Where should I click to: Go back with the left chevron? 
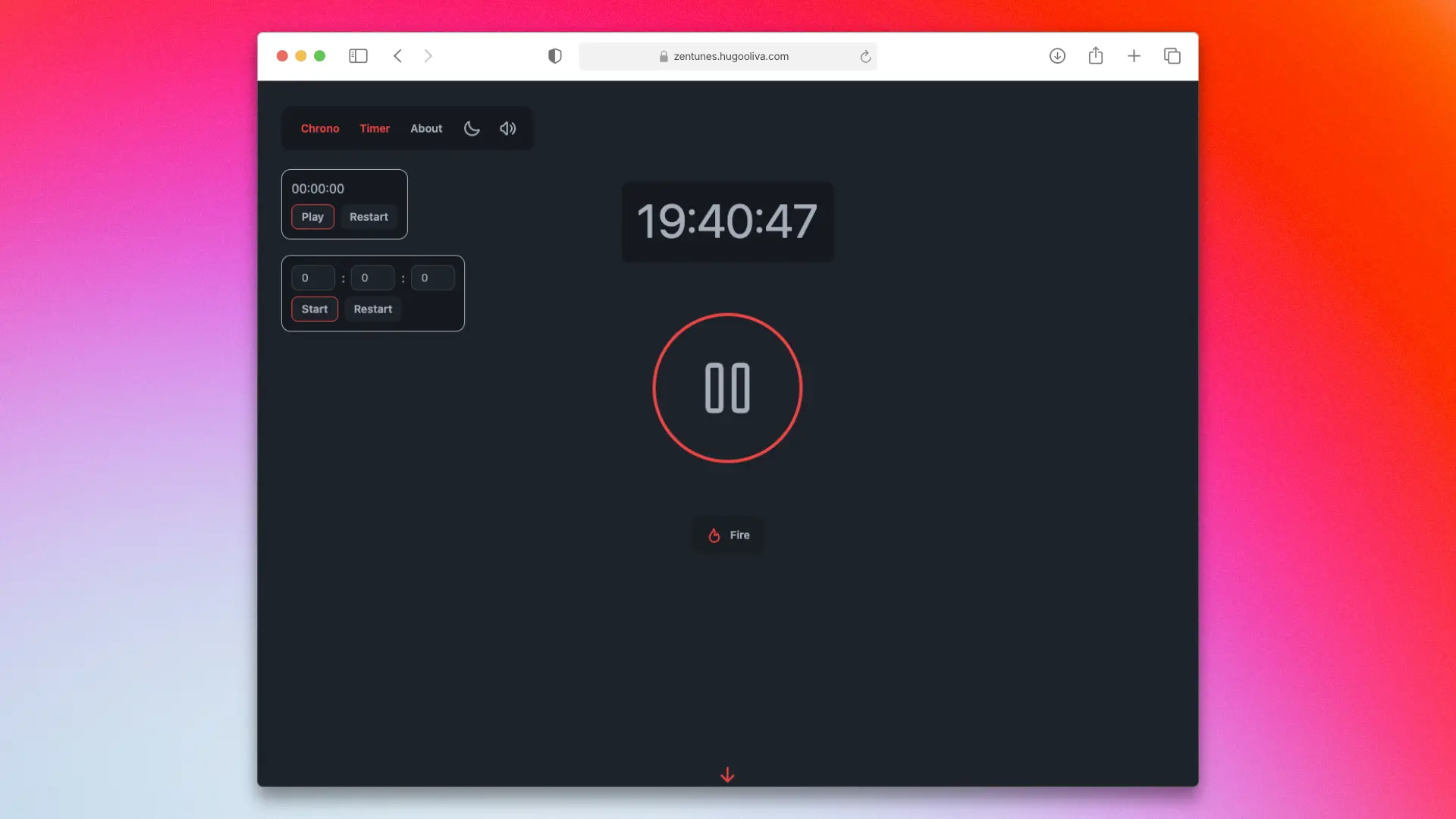(397, 56)
